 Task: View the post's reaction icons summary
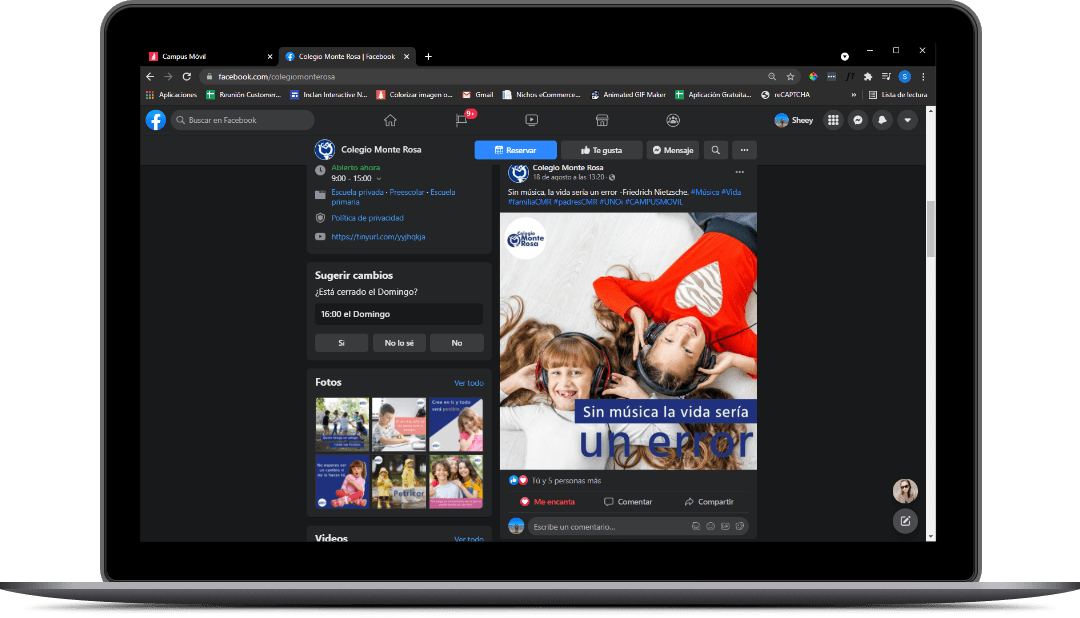coord(518,480)
